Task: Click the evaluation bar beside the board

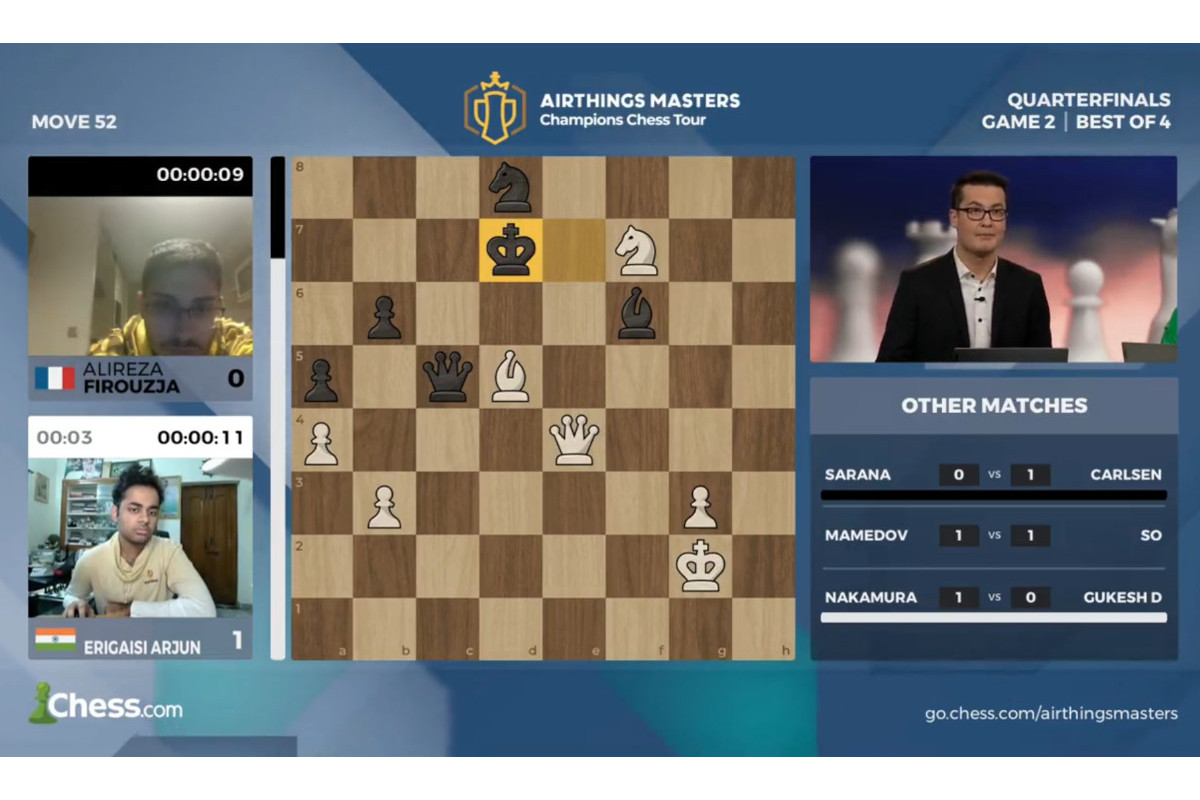Action: 277,408
